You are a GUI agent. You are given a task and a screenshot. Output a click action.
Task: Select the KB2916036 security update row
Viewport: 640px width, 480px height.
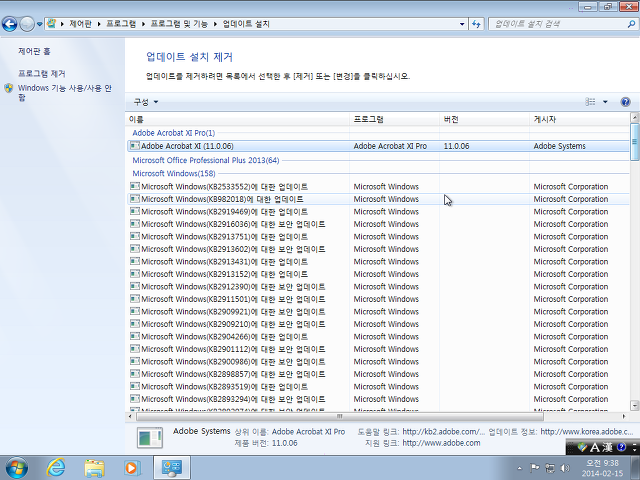tap(378, 224)
